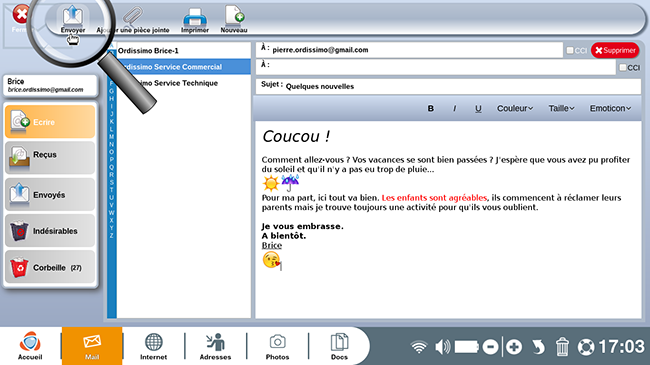Open the Couleur dropdown
Image resolution: width=650 pixels, height=365 pixels.
pos(515,108)
